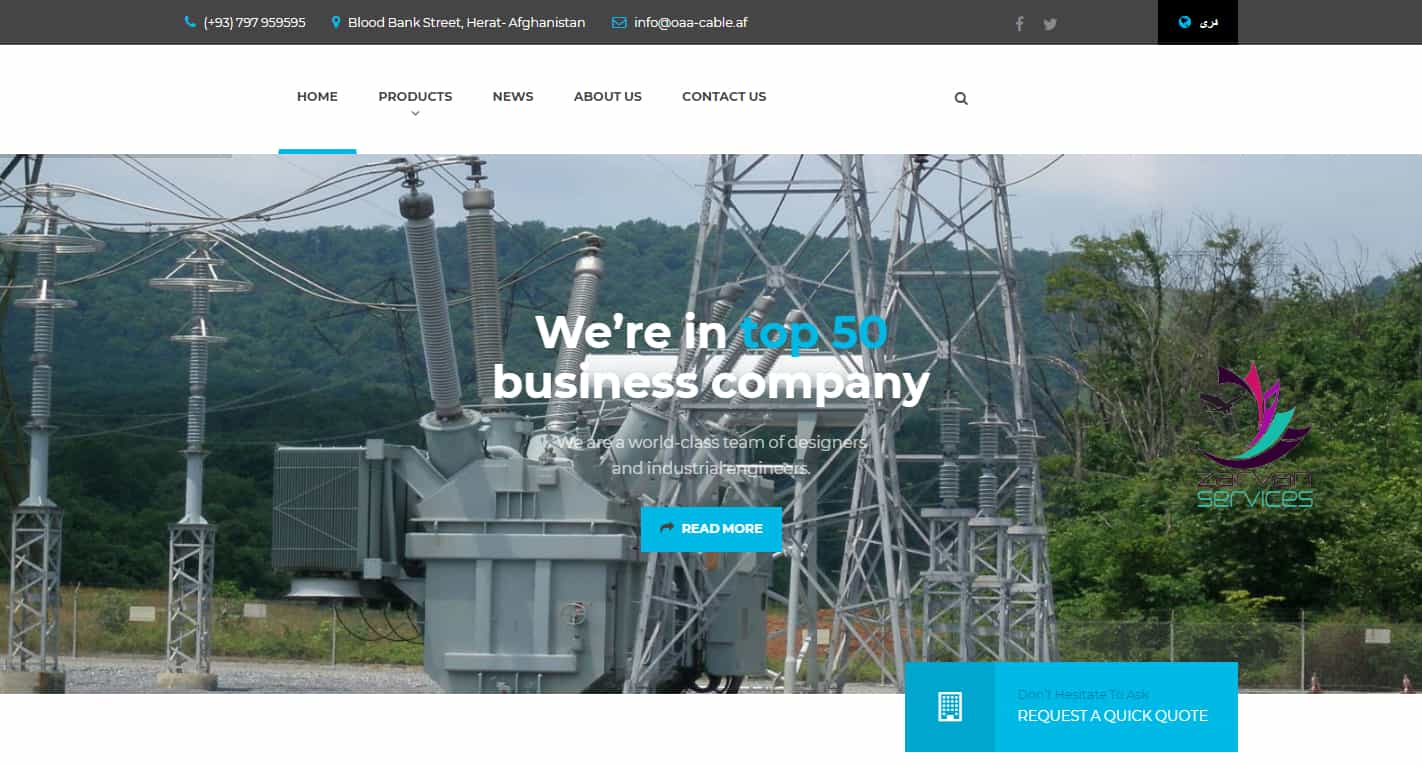Switch language using the black button

click(x=1198, y=22)
